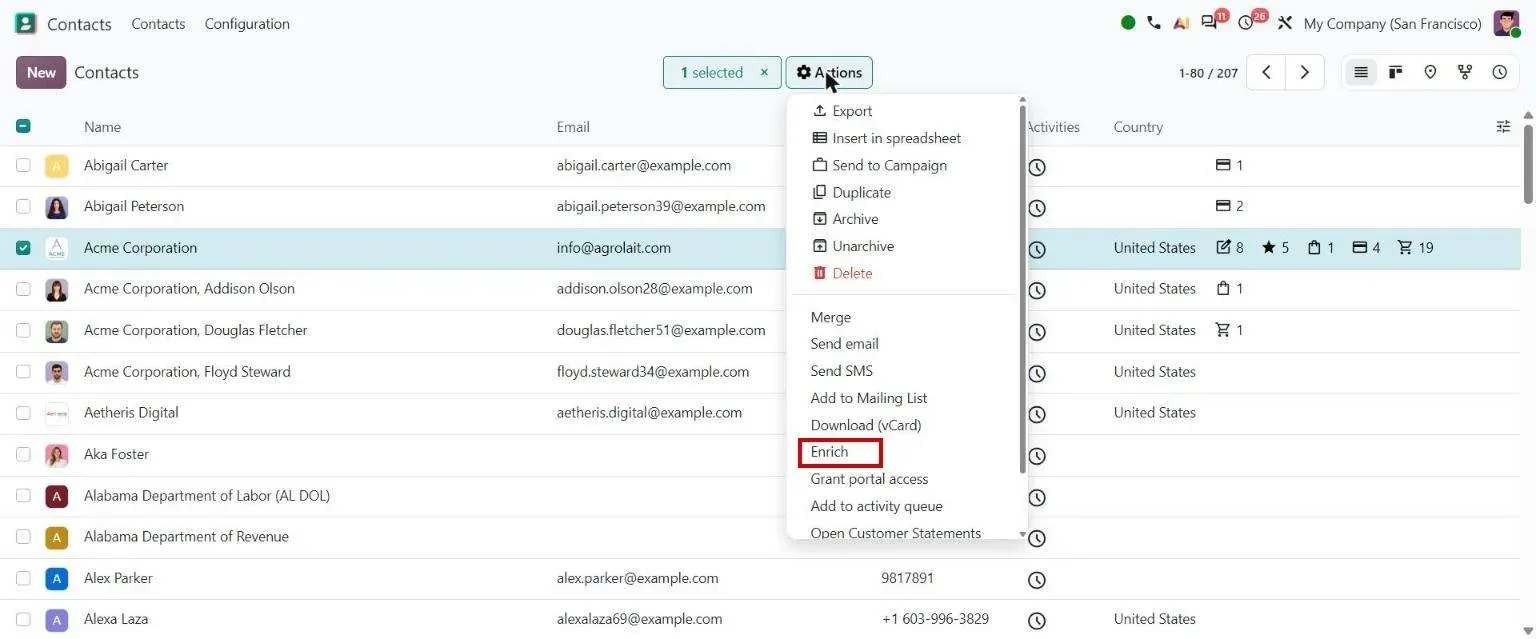1536x639 pixels.
Task: Go to previous page of contacts
Action: 1266,72
